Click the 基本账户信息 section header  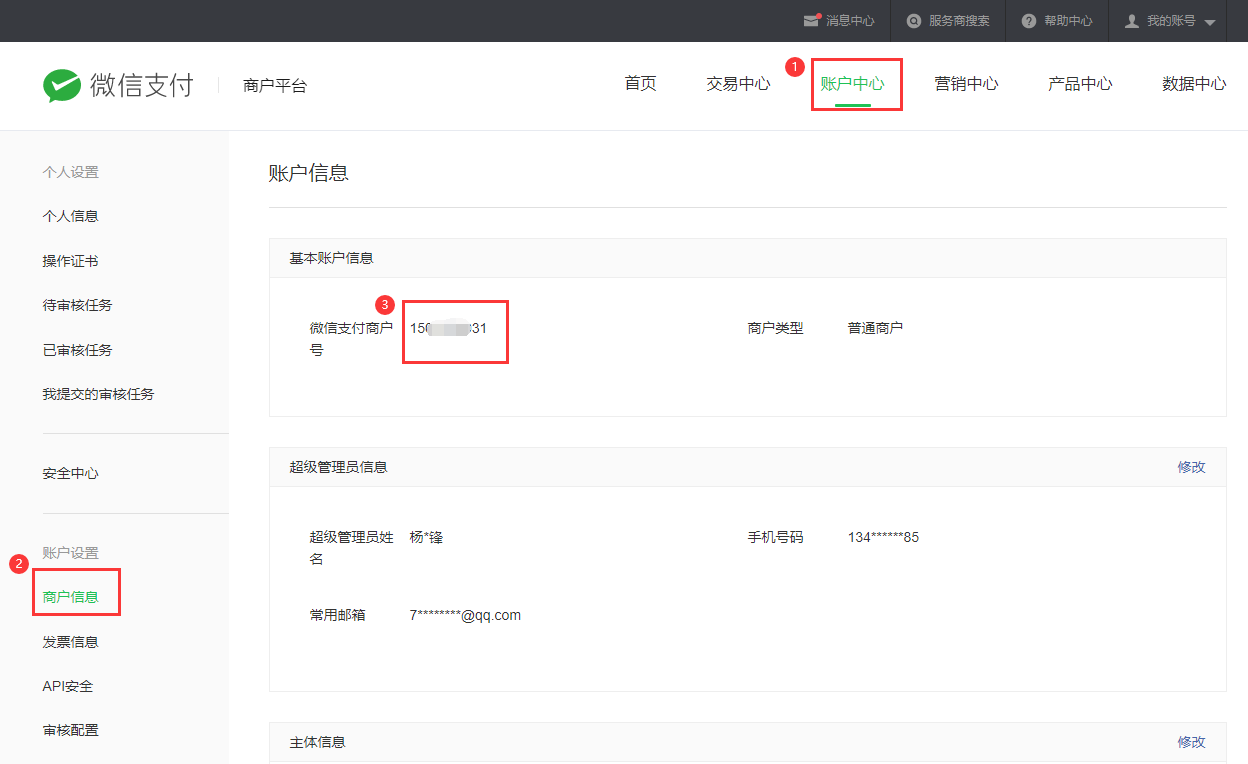pos(331,258)
